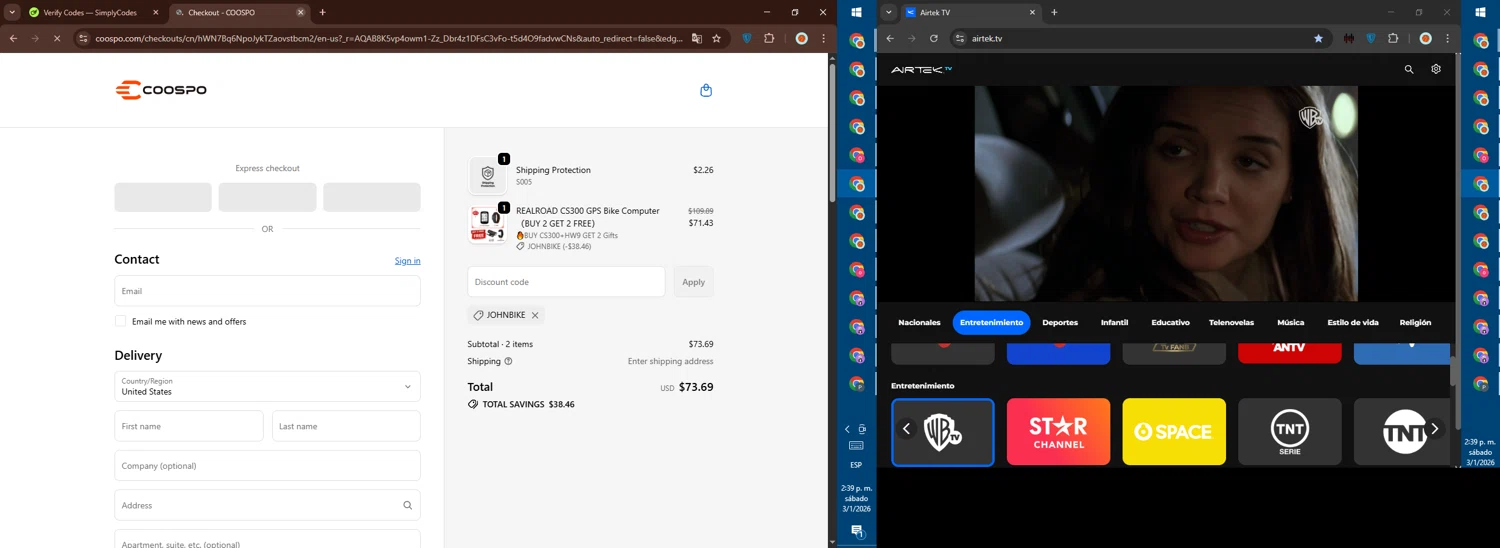Click the COOSPO logo in checkout header
The image size is (1500, 548).
click(x=161, y=90)
